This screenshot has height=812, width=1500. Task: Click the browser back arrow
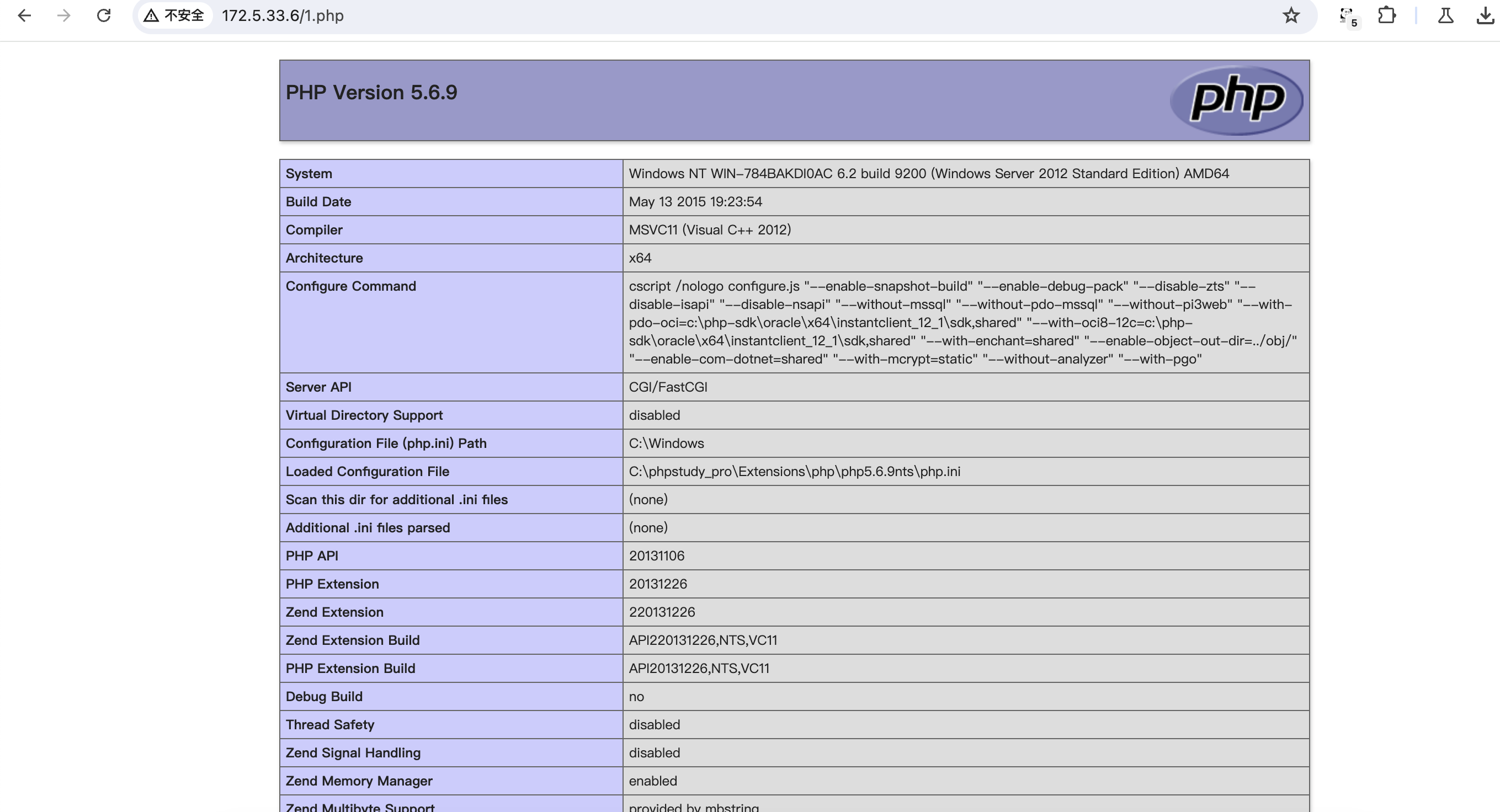24,15
